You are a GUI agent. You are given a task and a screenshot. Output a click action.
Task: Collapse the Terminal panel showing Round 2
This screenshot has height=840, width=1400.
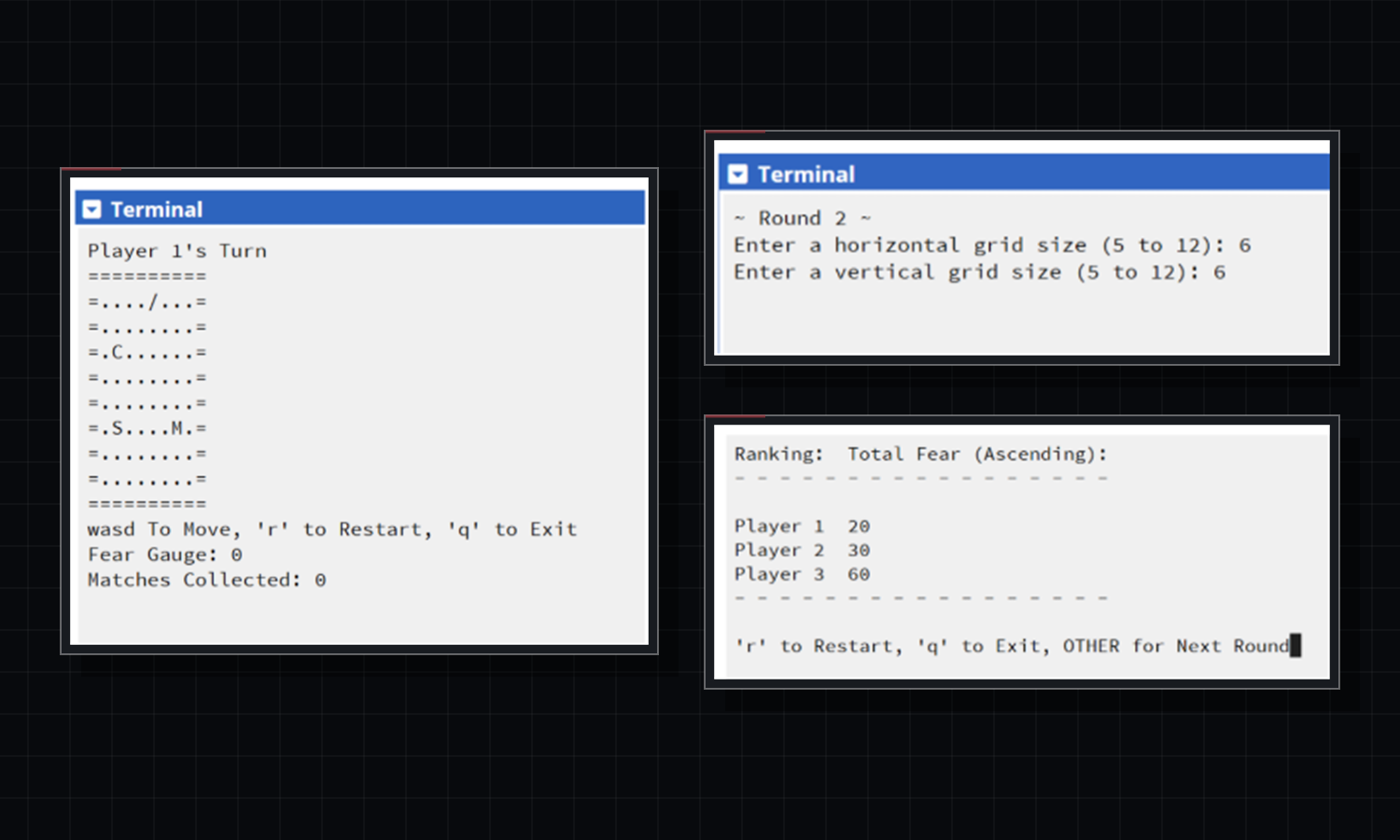point(738,174)
